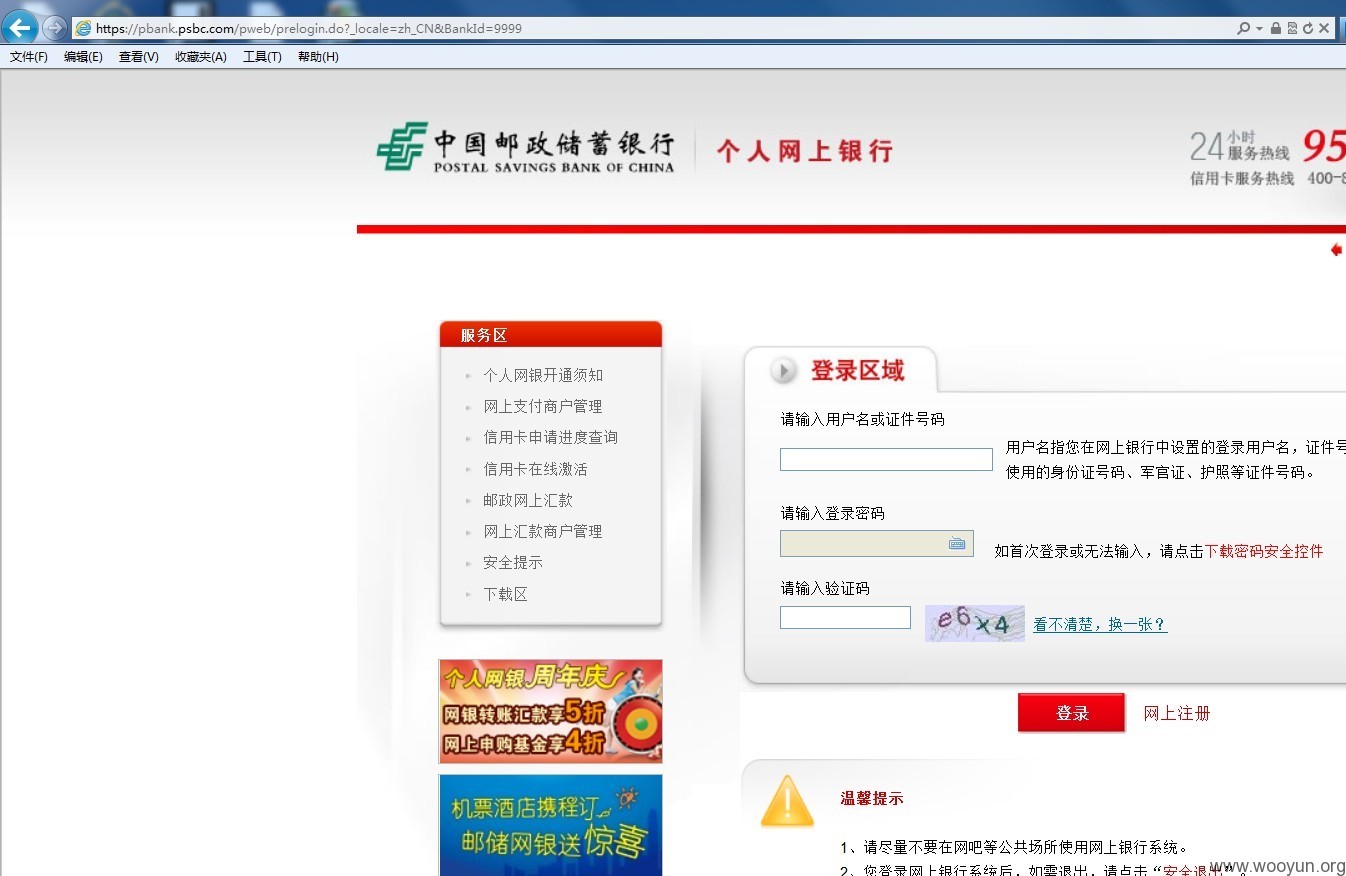This screenshot has width=1346, height=876.
Task: Open the 机票酒店携程订 promotion banner
Action: [550, 825]
